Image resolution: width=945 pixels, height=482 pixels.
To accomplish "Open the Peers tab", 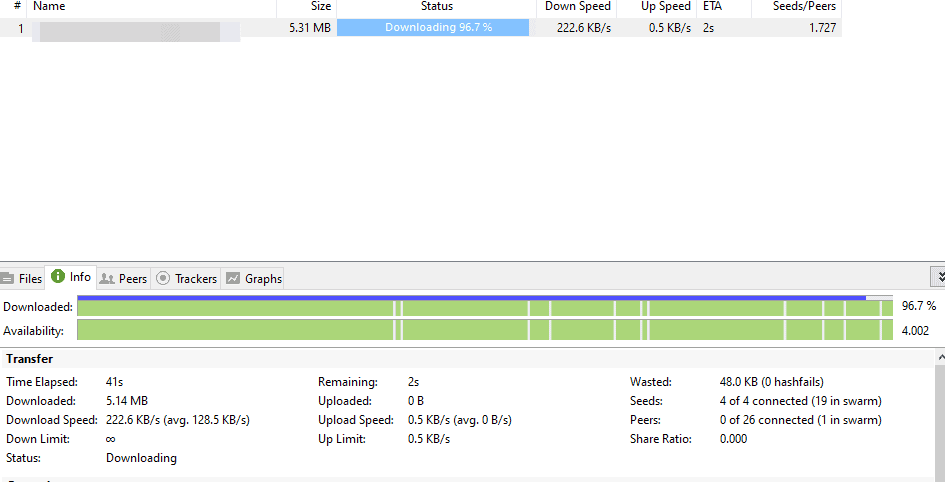I will [x=124, y=278].
